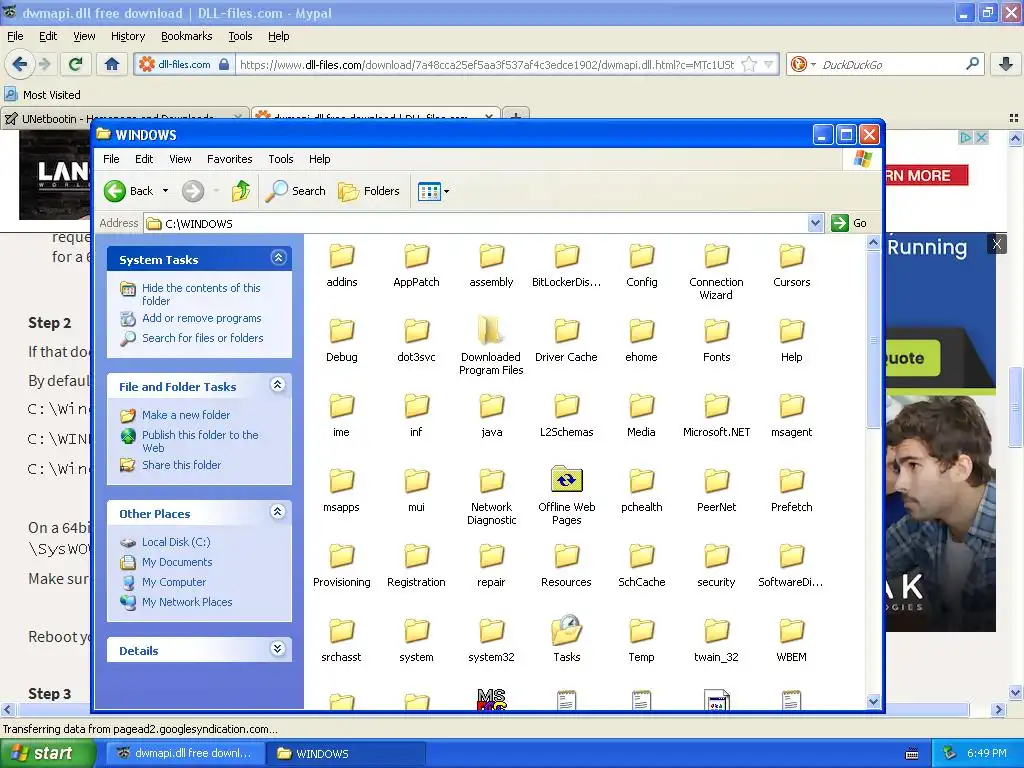The width and height of the screenshot is (1024, 768).
Task: Expand the Details panel
Action: click(x=278, y=649)
